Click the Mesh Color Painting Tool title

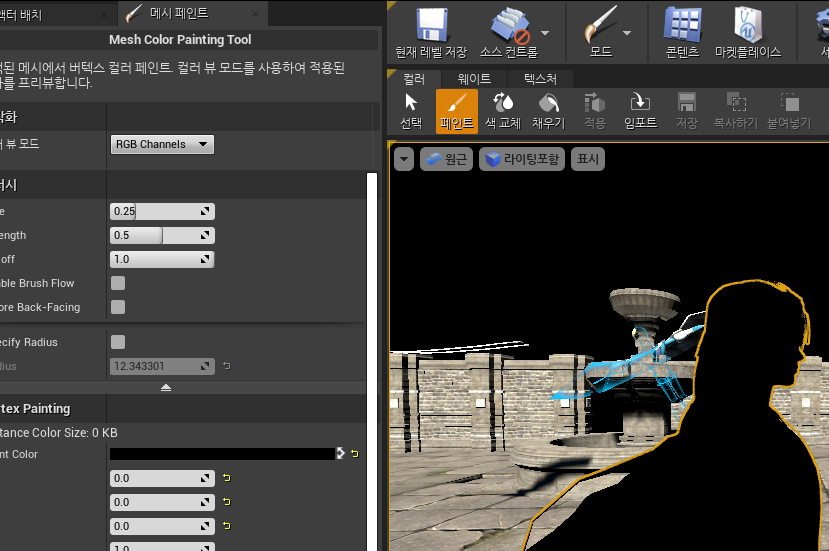(x=180, y=40)
